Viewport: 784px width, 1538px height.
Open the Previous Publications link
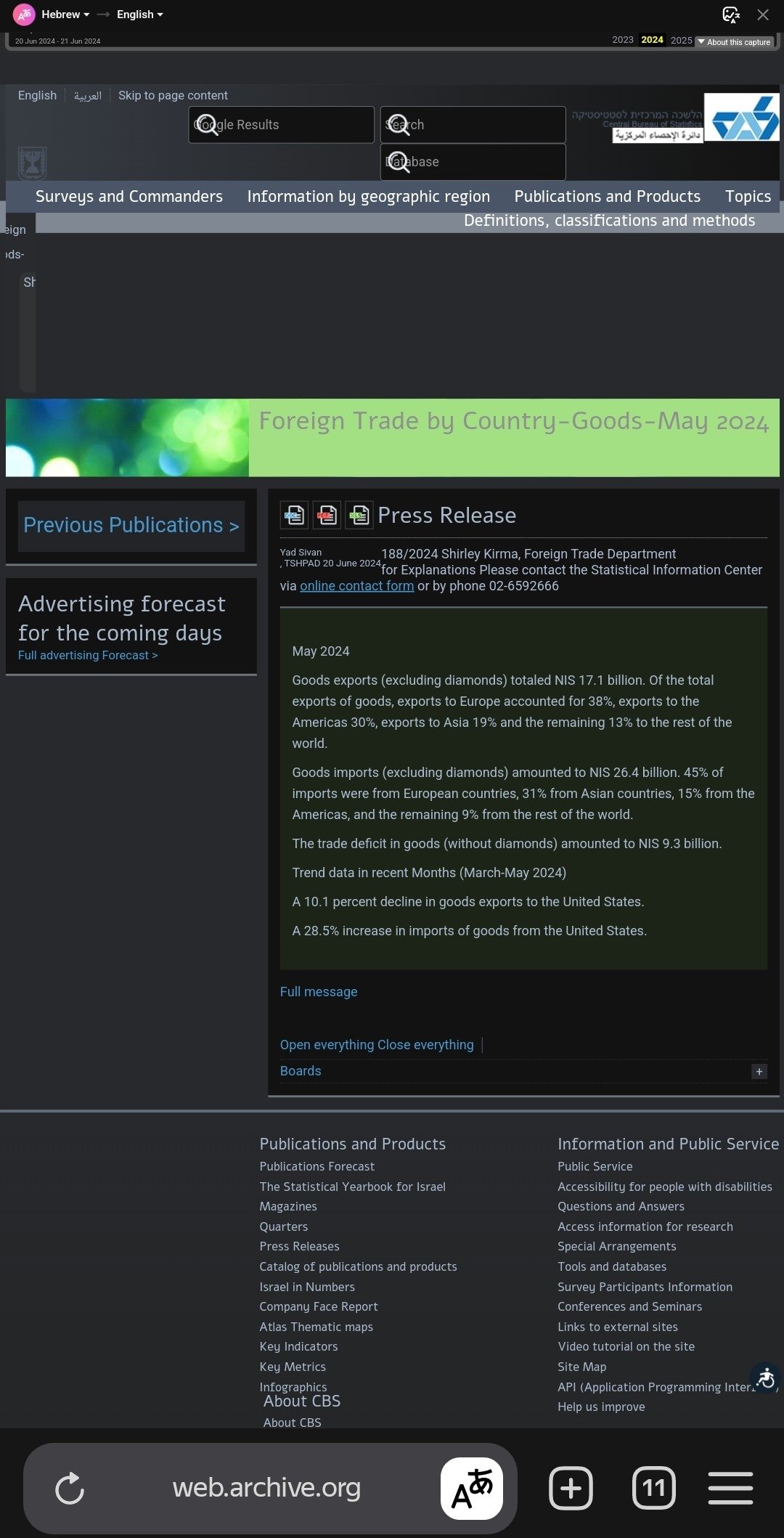click(x=131, y=525)
